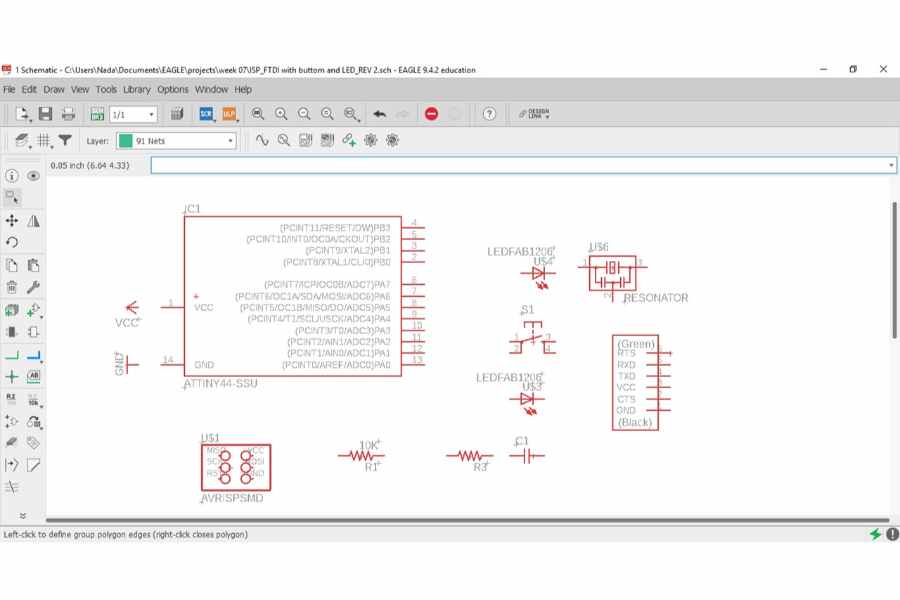Click the red Stop command icon
Image resolution: width=900 pixels, height=600 pixels.
432,114
